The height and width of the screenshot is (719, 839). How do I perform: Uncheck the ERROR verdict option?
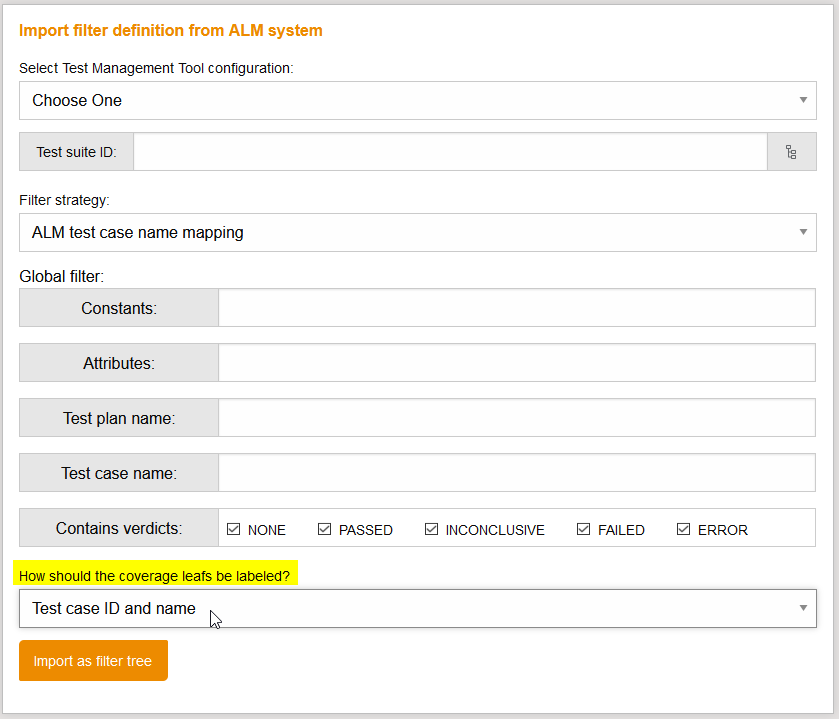684,529
